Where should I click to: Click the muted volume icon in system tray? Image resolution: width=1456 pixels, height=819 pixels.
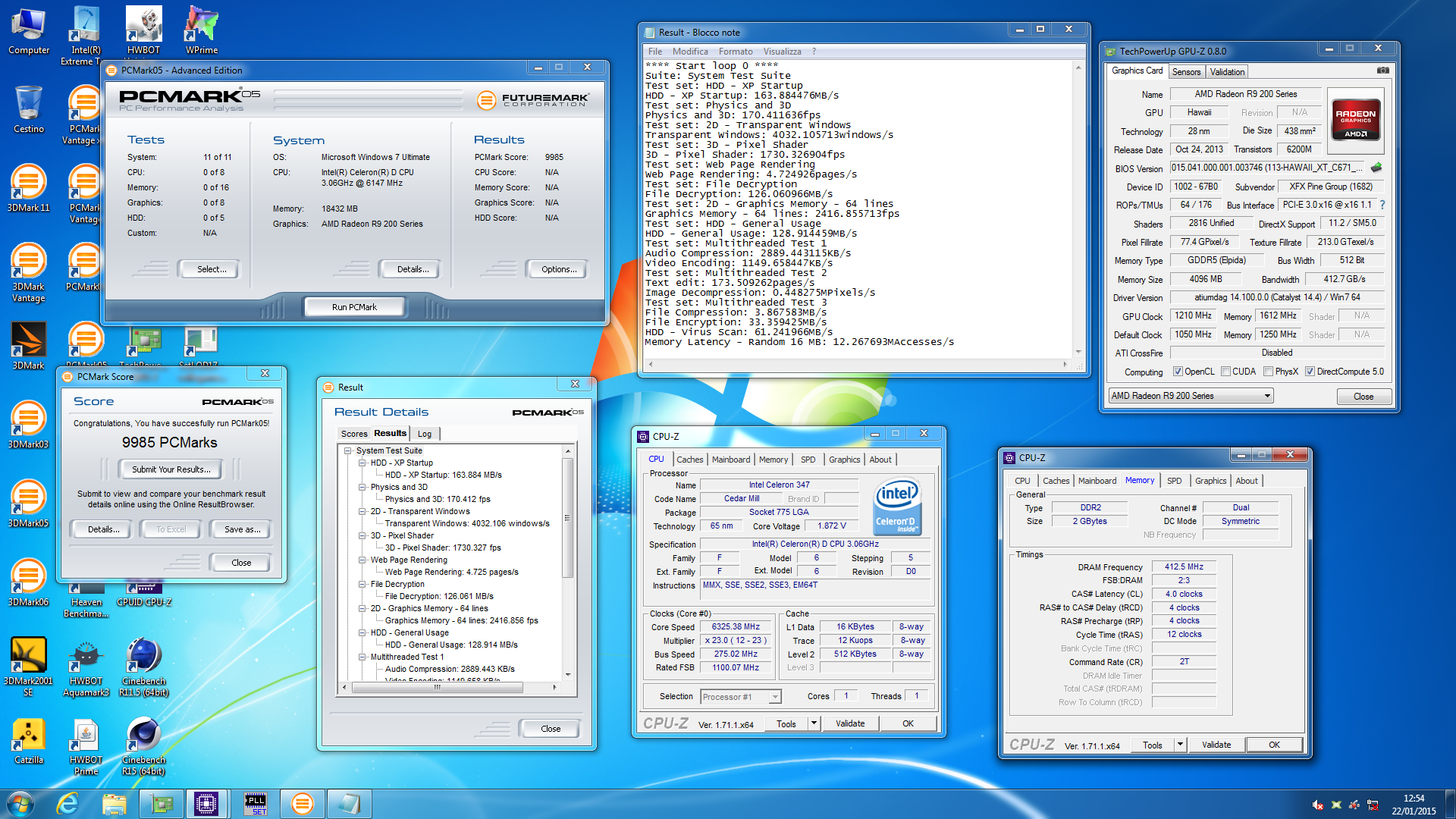(x=1318, y=805)
